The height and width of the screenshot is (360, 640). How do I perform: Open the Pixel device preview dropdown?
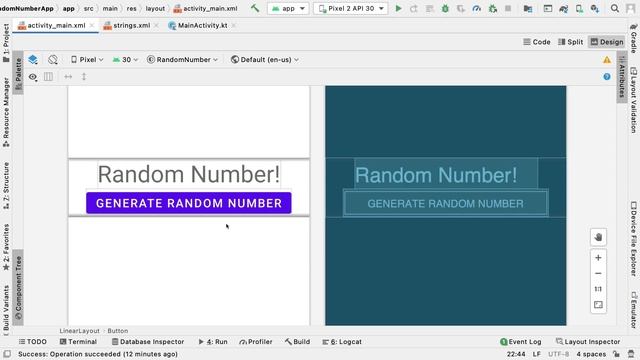click(87, 60)
